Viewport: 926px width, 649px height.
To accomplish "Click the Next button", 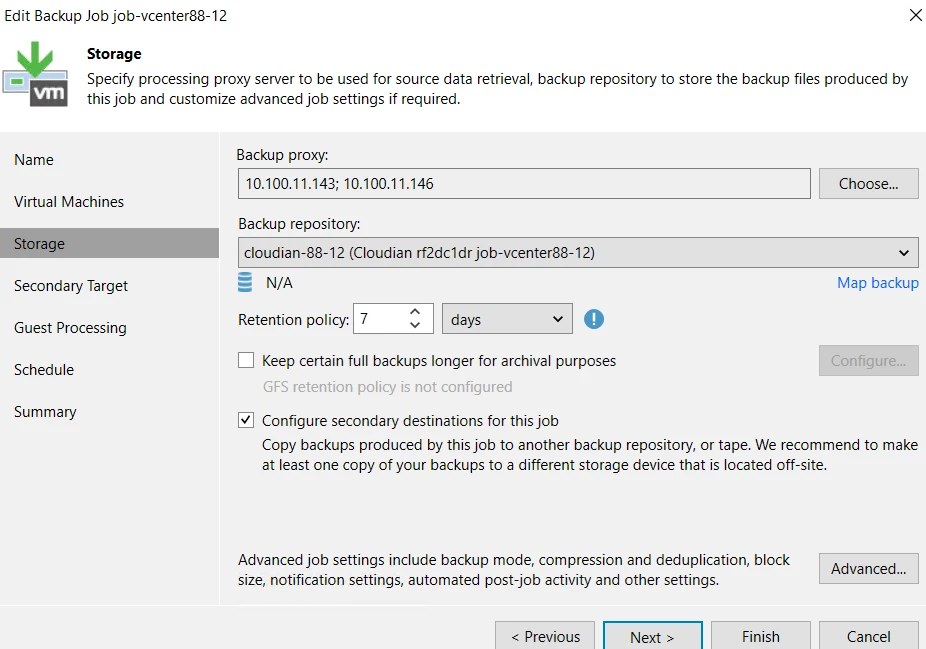I will point(652,637).
